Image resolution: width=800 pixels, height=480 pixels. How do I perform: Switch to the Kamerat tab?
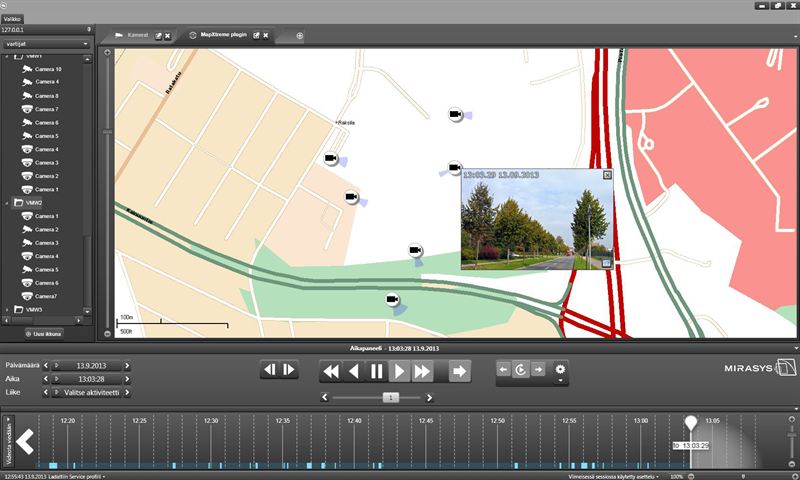[138, 36]
